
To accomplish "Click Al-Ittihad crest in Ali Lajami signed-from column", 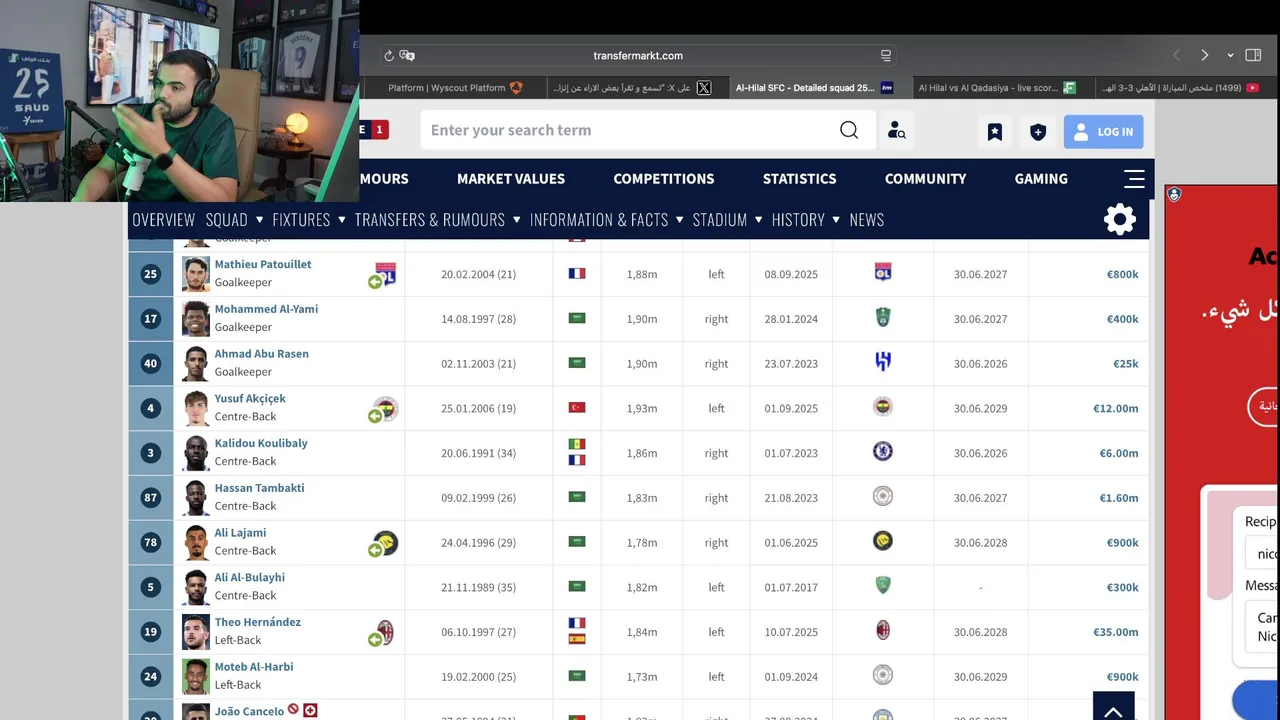I will tap(882, 541).
